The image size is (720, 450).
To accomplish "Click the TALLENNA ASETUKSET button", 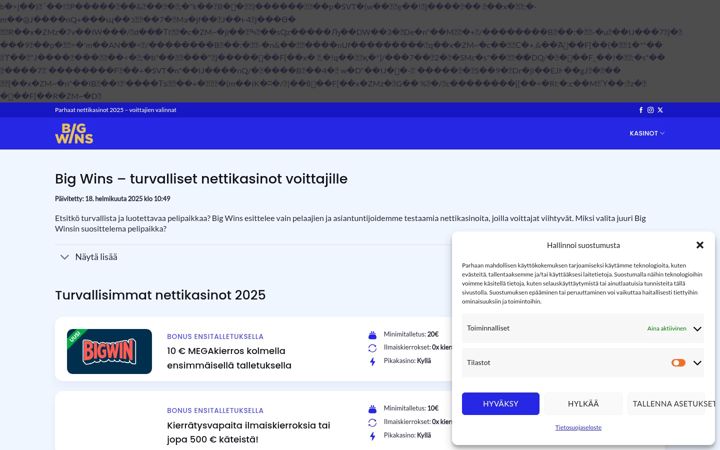I will (x=666, y=404).
